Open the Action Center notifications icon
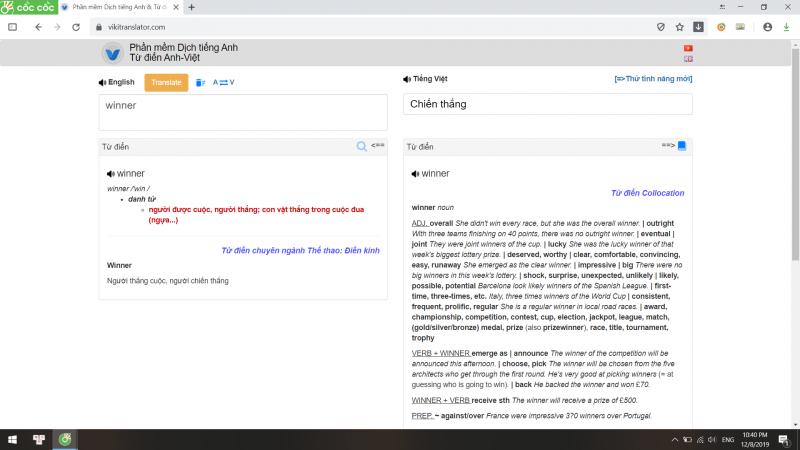The image size is (800, 450). click(784, 439)
